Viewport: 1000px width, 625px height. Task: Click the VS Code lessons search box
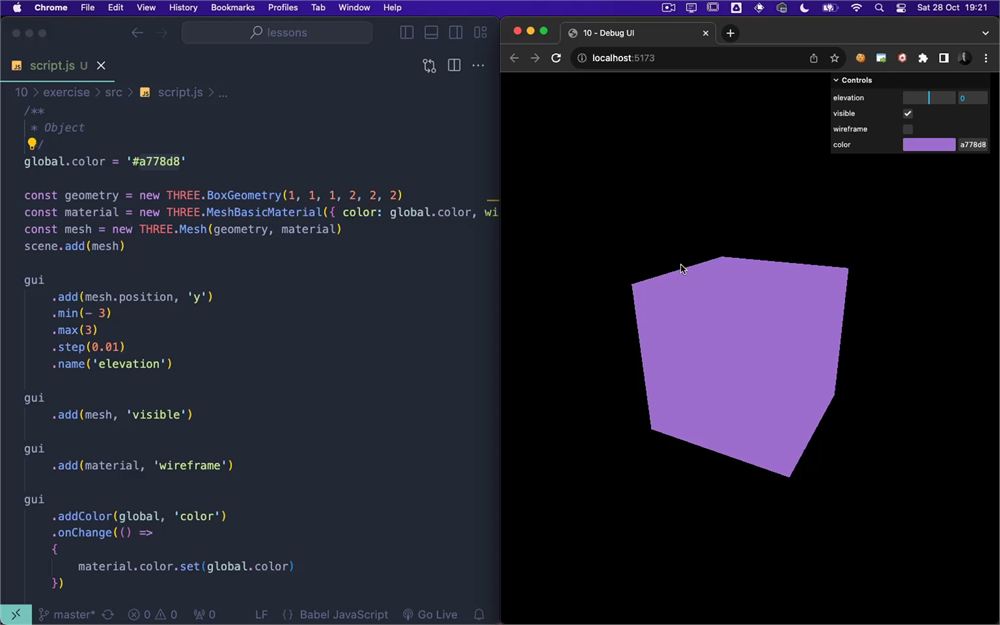277,33
